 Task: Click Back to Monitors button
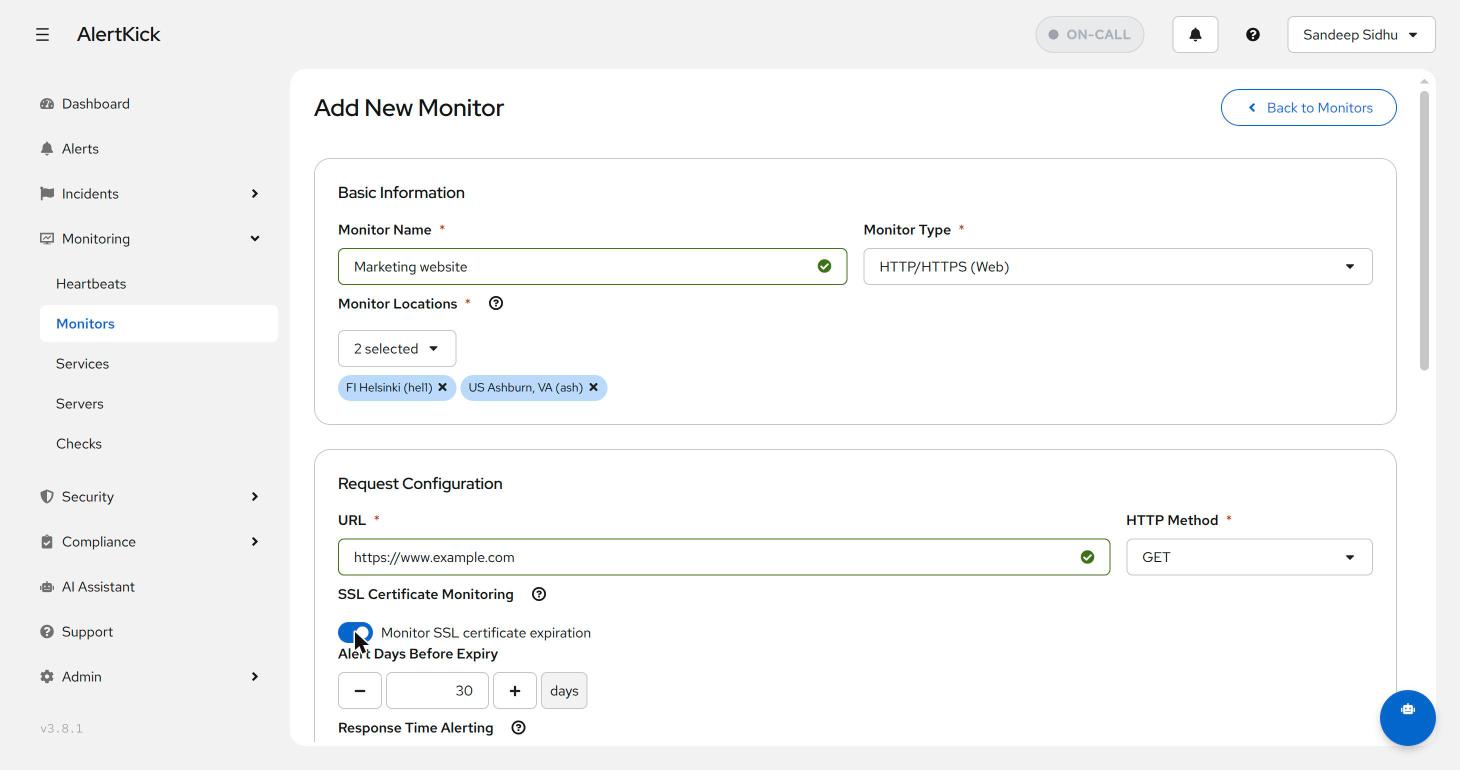[x=1308, y=107]
